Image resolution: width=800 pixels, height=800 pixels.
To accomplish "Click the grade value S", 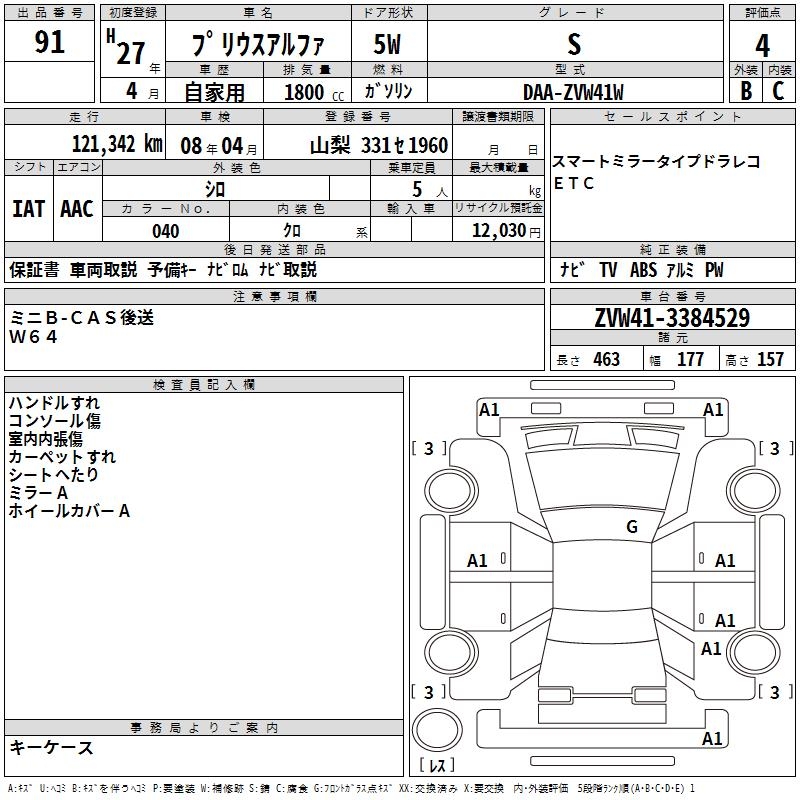I will (x=574, y=44).
